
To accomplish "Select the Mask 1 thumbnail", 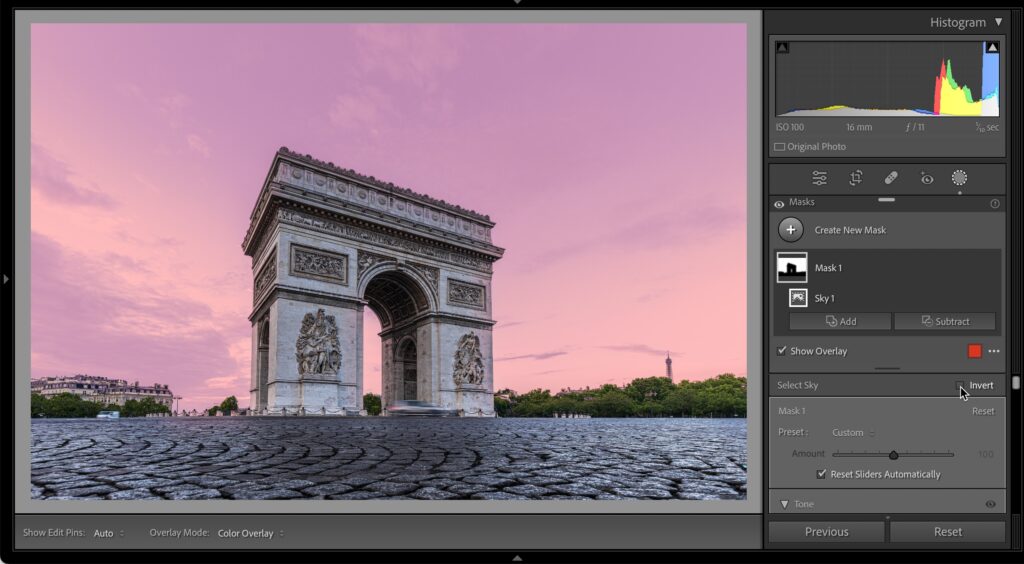I will click(x=792, y=267).
